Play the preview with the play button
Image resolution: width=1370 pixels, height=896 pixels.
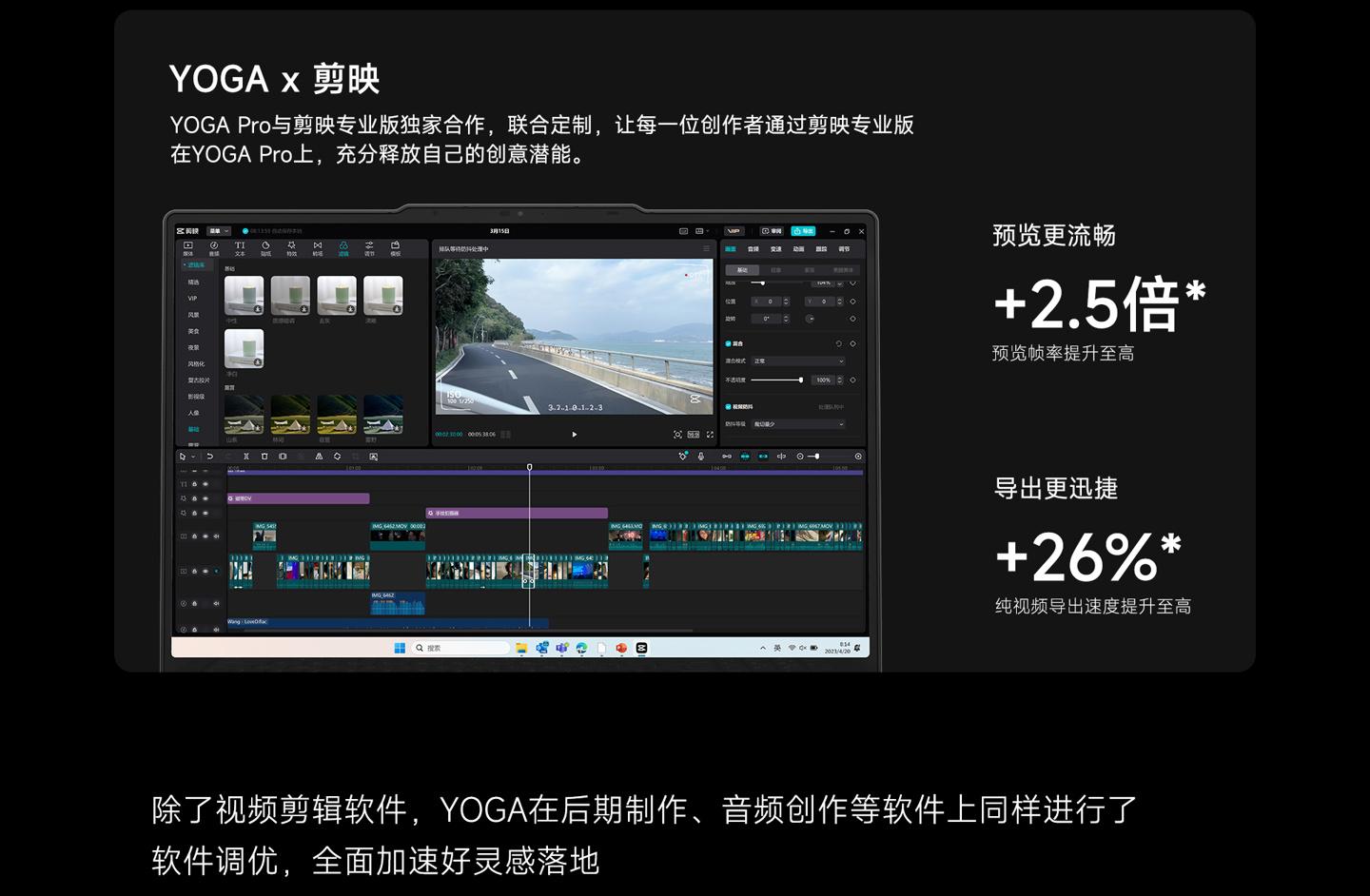coord(574,435)
